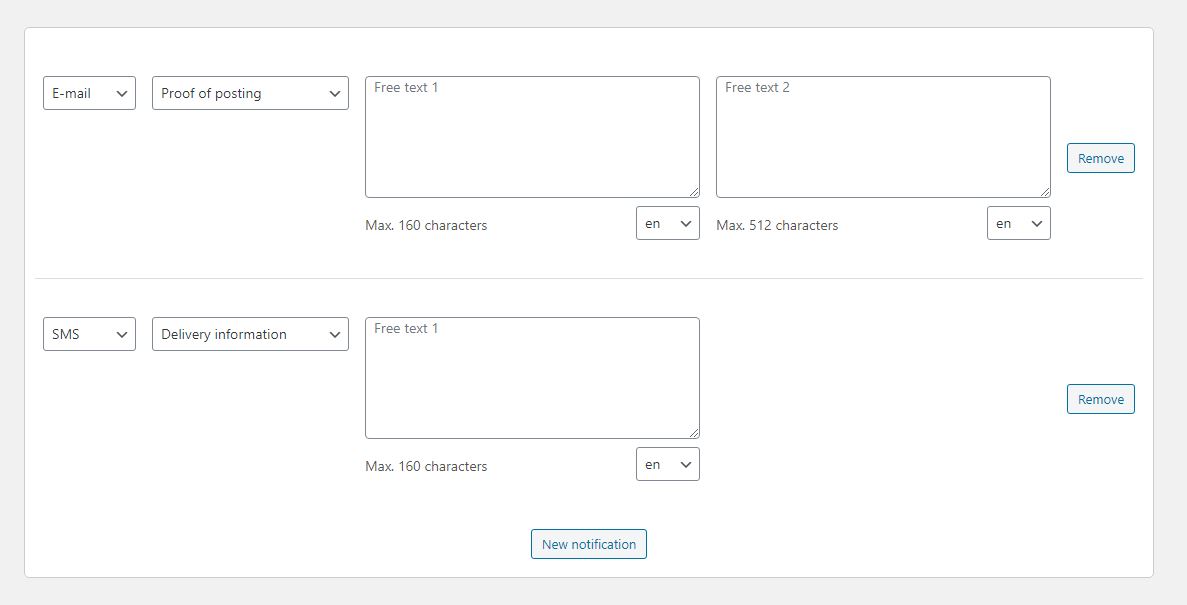Grab the Free text 2 resize handle
1187x605 pixels.
(1045, 192)
